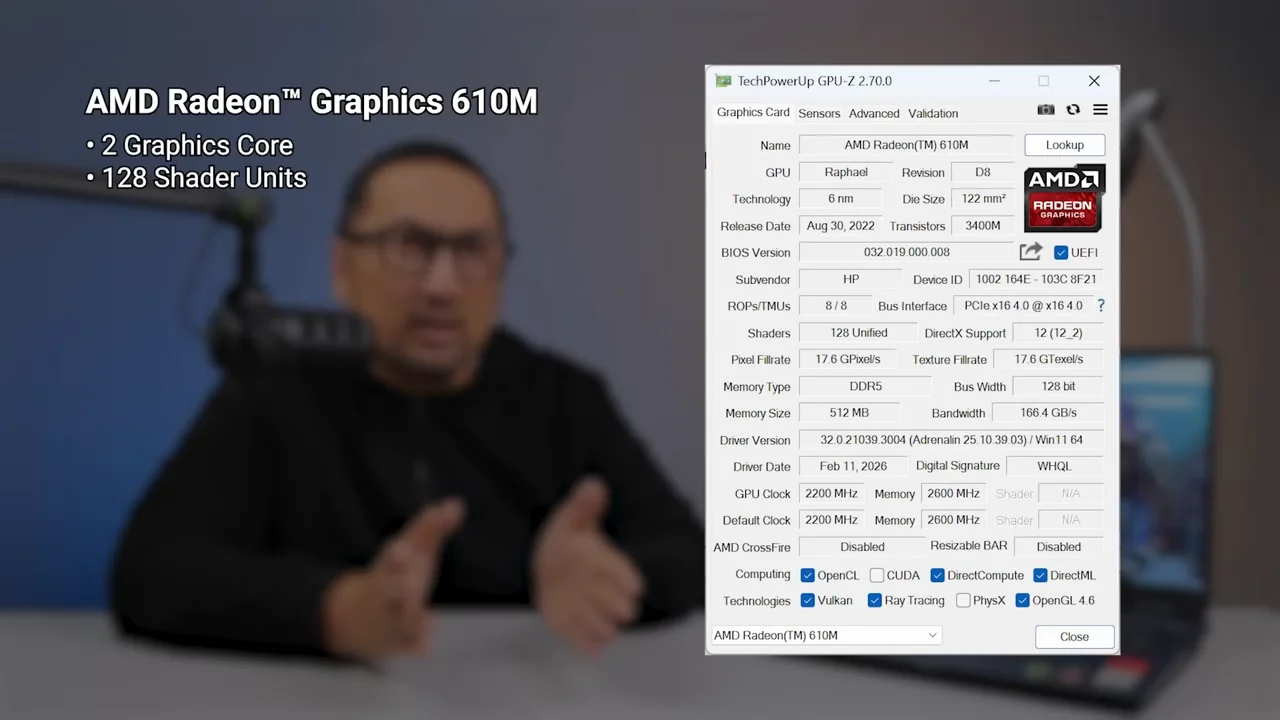Open the Advanced tab
Viewport: 1280px width, 720px height.
pyautogui.click(x=874, y=113)
